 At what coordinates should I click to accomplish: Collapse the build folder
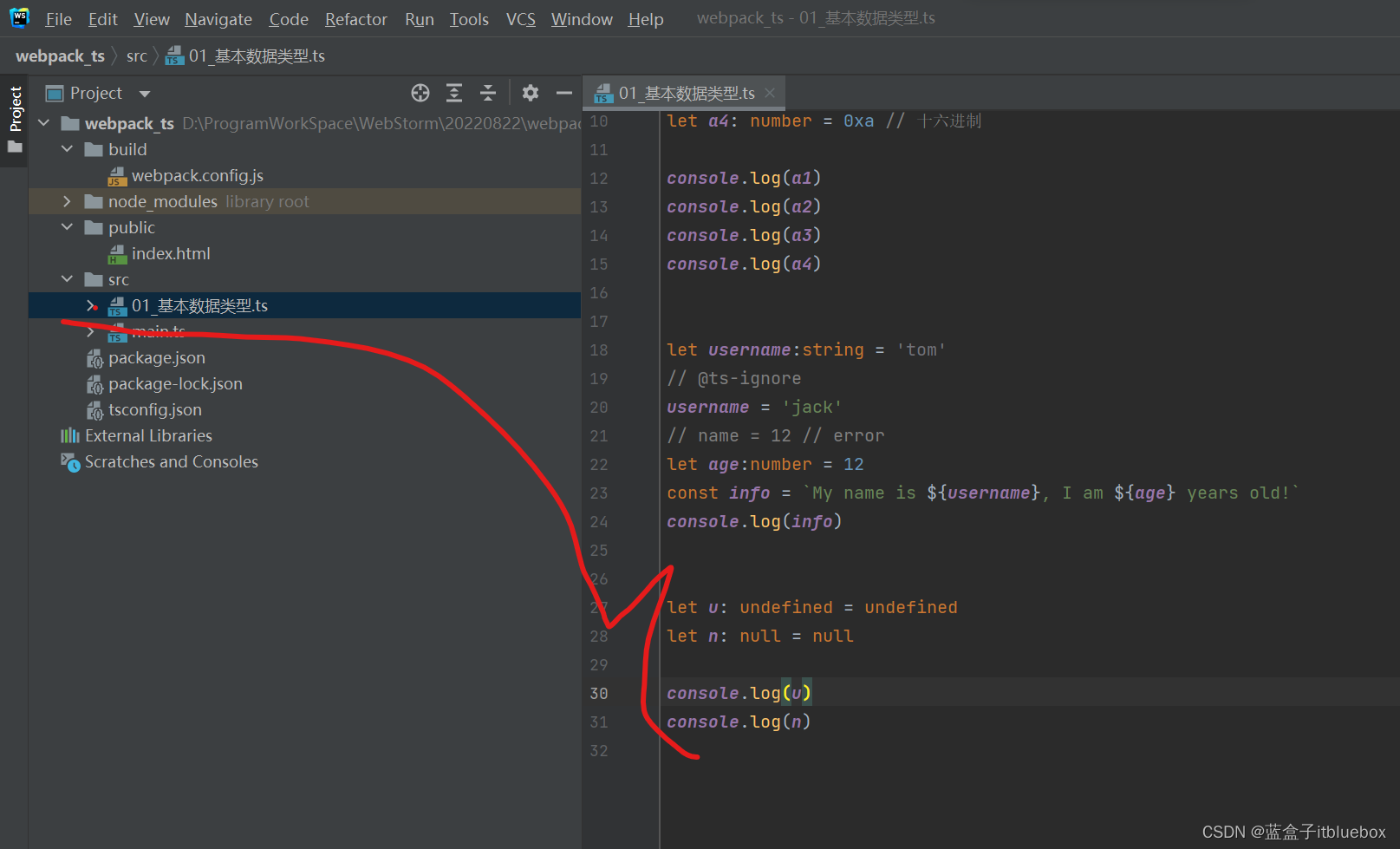[68, 149]
